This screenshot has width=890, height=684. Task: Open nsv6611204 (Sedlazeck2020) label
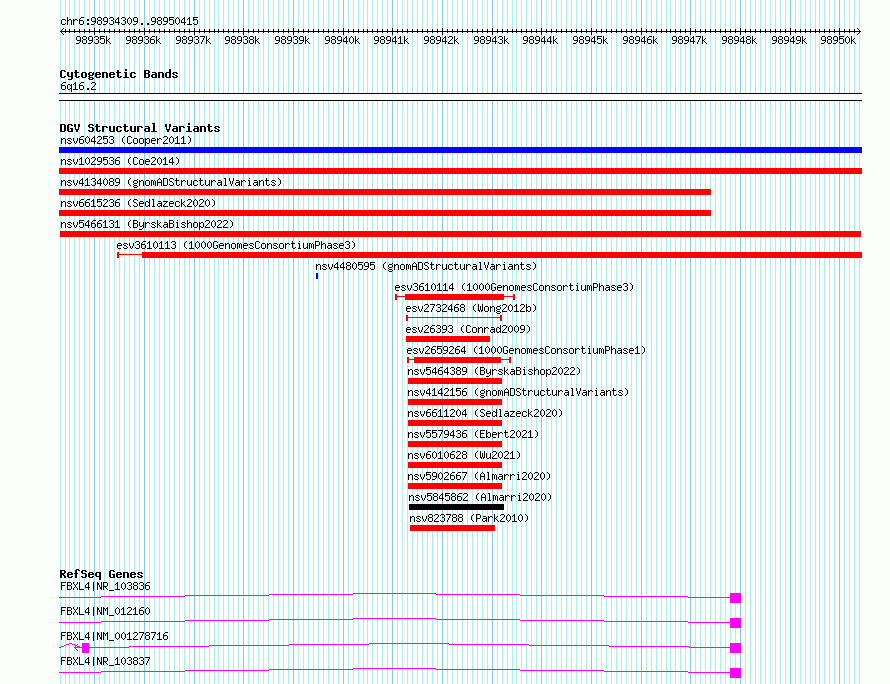(x=485, y=413)
